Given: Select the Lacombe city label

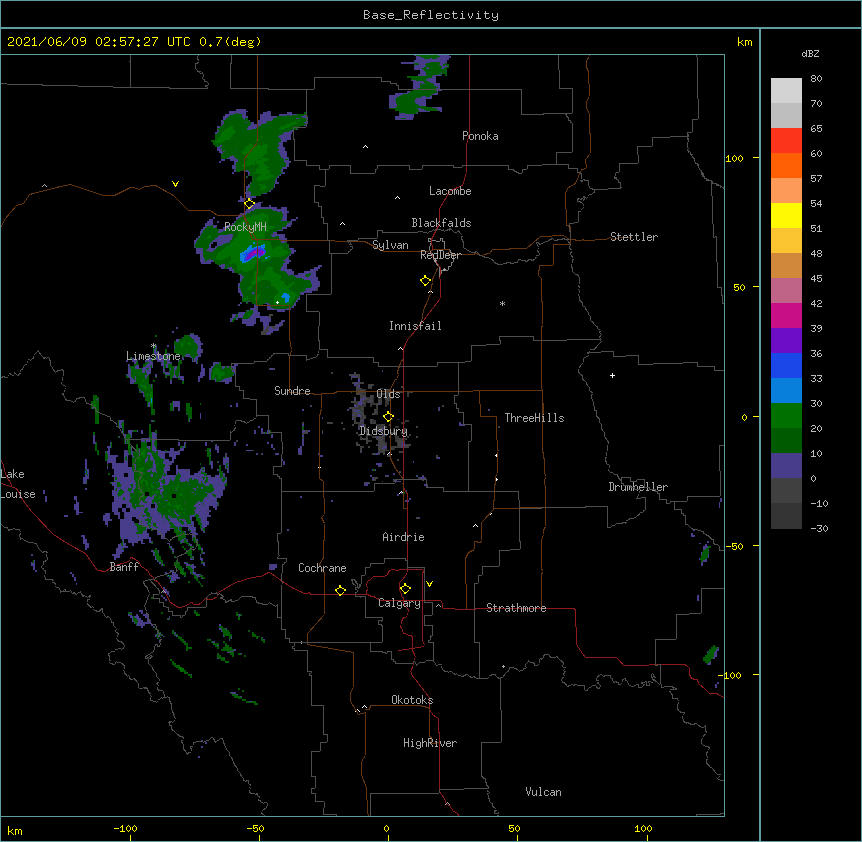Looking at the screenshot, I should [x=450, y=191].
